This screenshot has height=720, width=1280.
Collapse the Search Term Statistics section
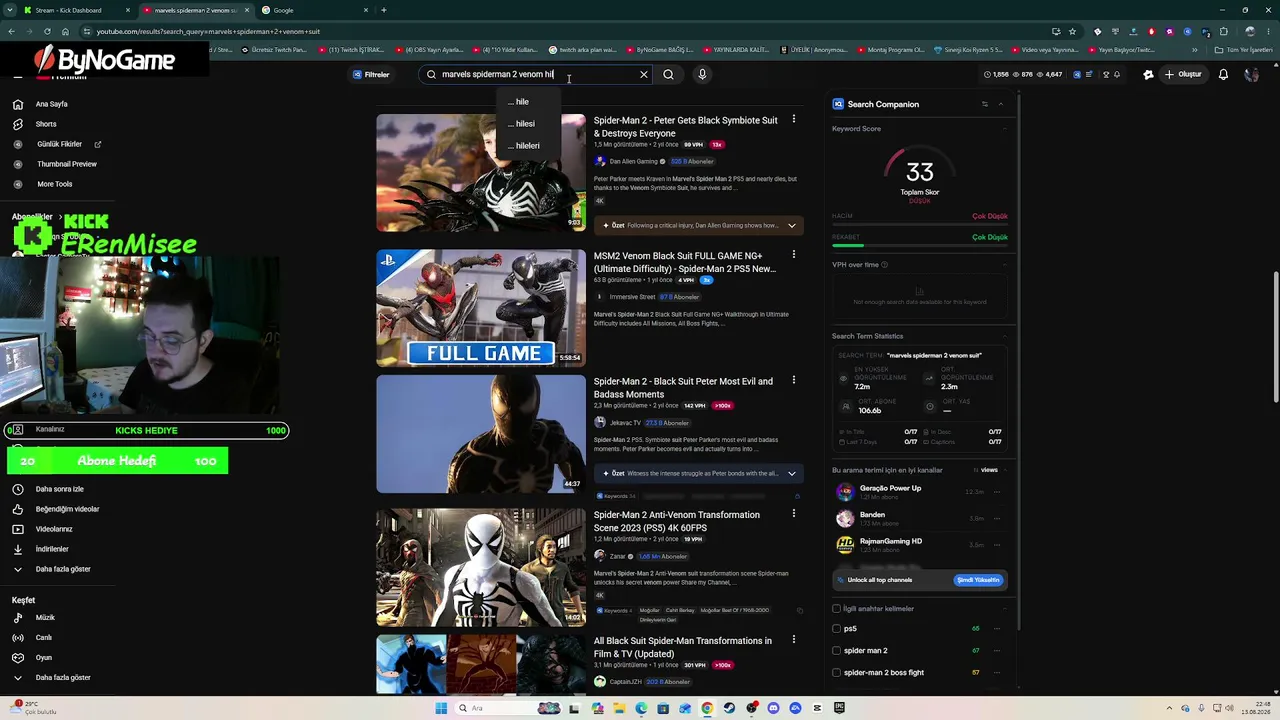coord(1004,336)
